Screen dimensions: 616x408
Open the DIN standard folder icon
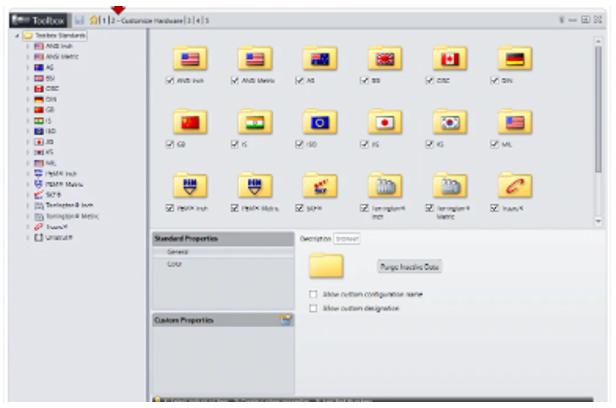coord(514,58)
